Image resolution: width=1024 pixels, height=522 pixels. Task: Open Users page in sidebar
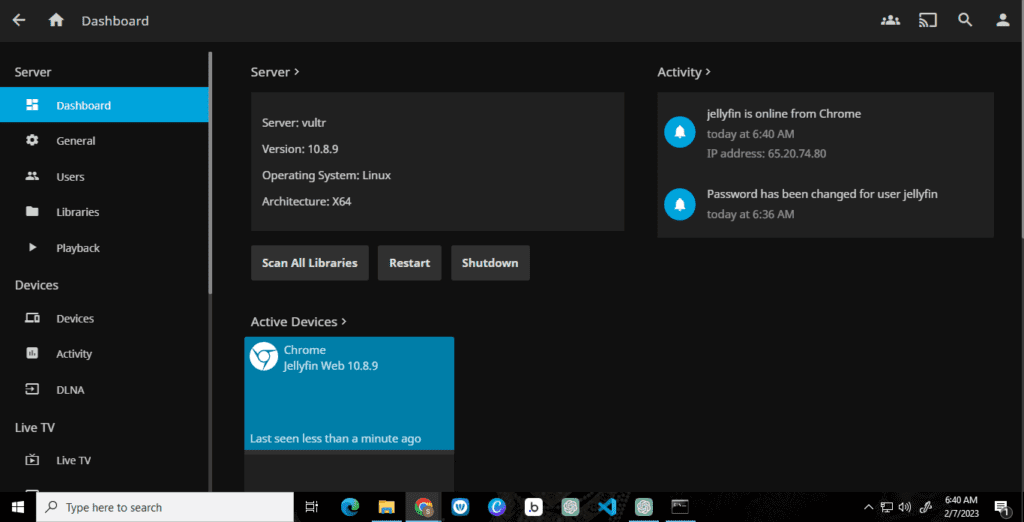click(x=104, y=176)
